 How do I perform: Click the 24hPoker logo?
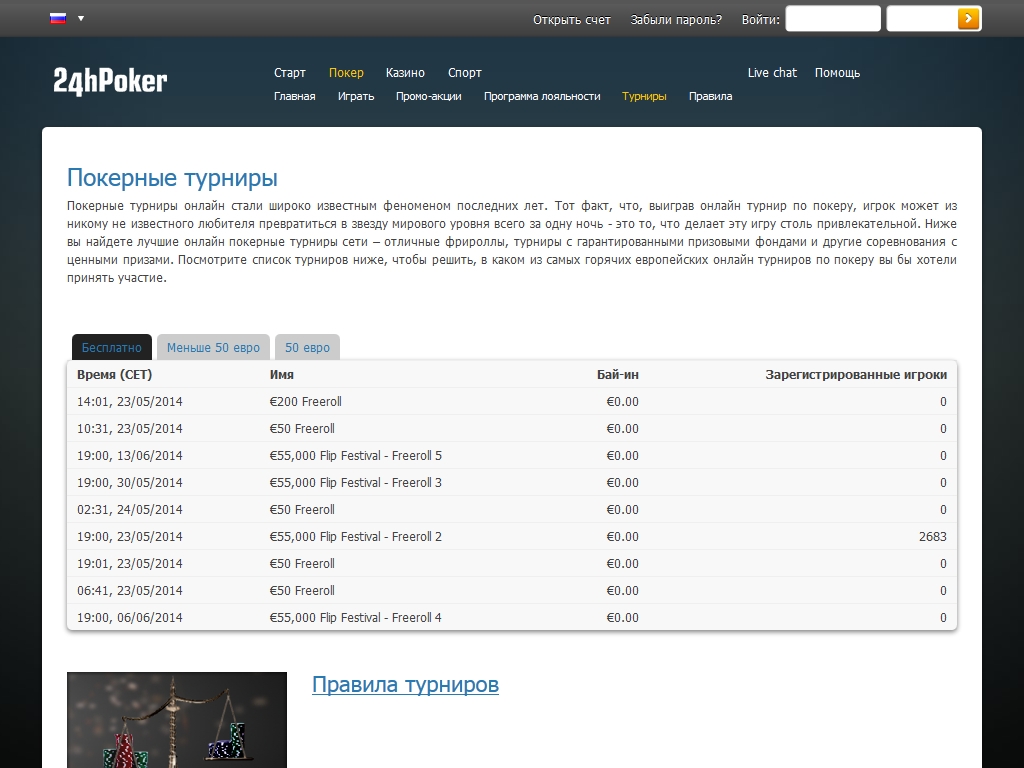pyautogui.click(x=110, y=81)
